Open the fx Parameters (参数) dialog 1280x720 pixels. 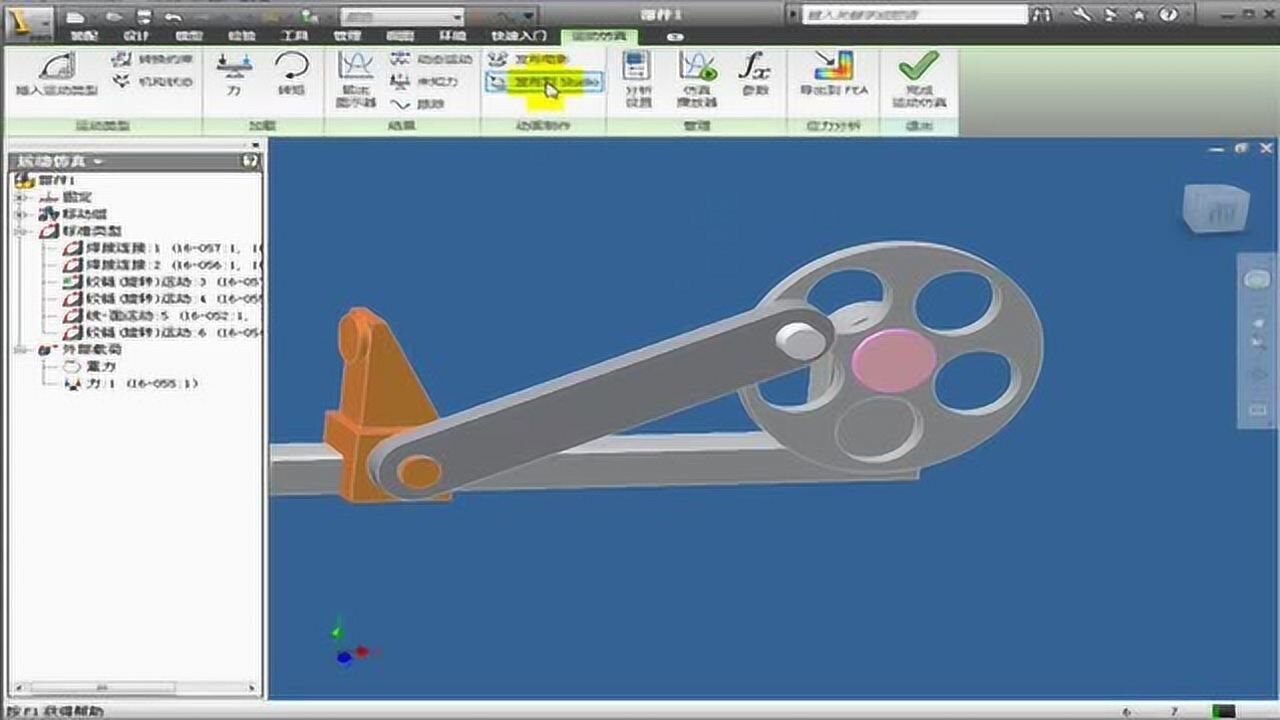755,74
